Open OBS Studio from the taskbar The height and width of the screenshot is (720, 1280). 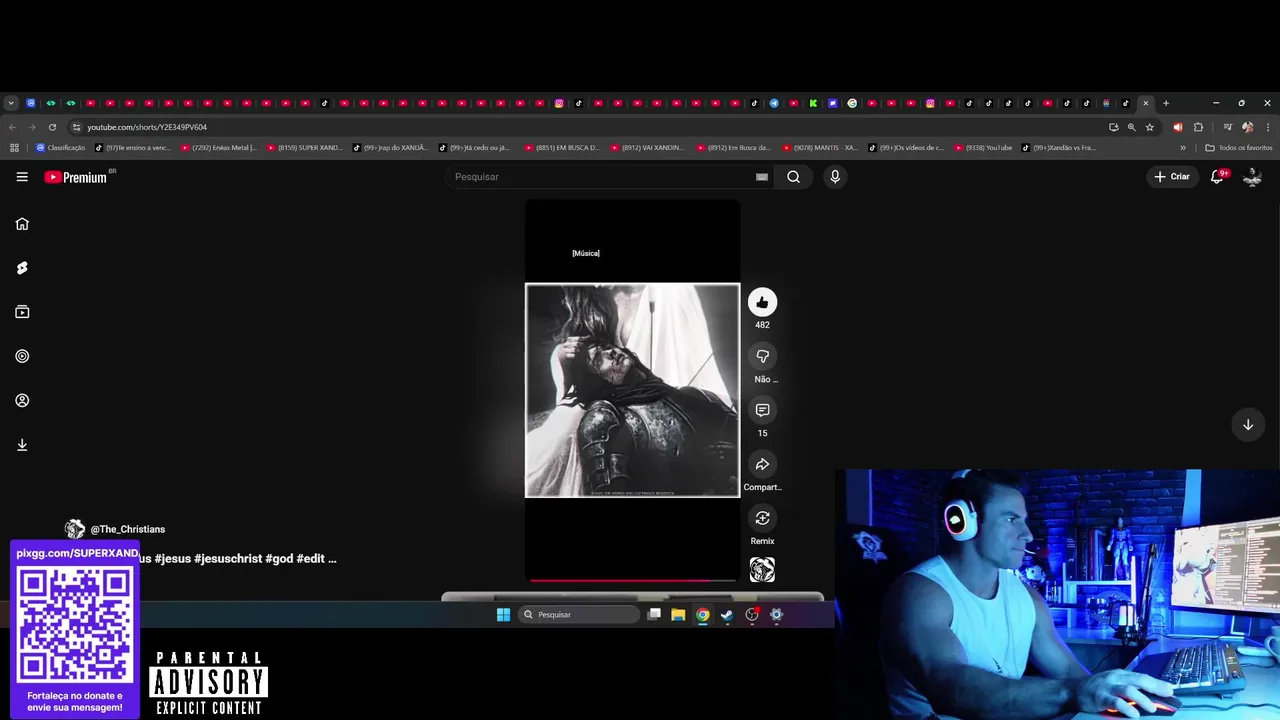tap(752, 615)
